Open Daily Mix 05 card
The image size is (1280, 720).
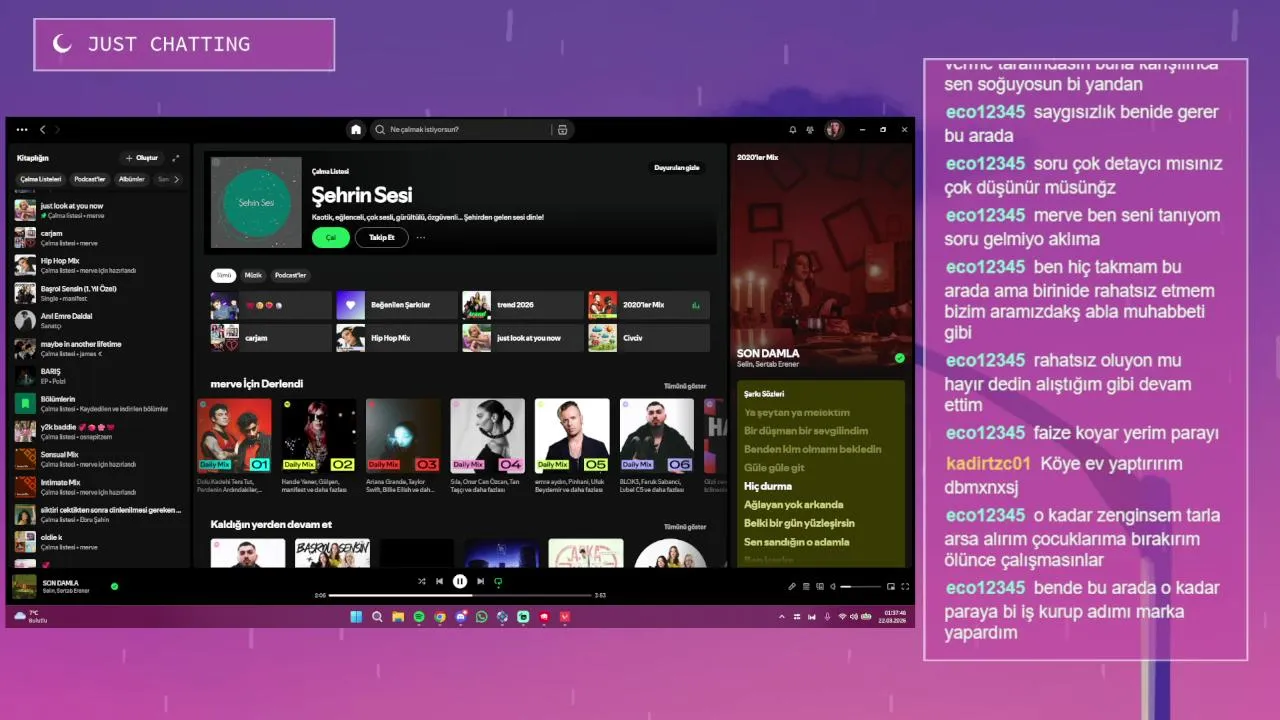pyautogui.click(x=572, y=445)
